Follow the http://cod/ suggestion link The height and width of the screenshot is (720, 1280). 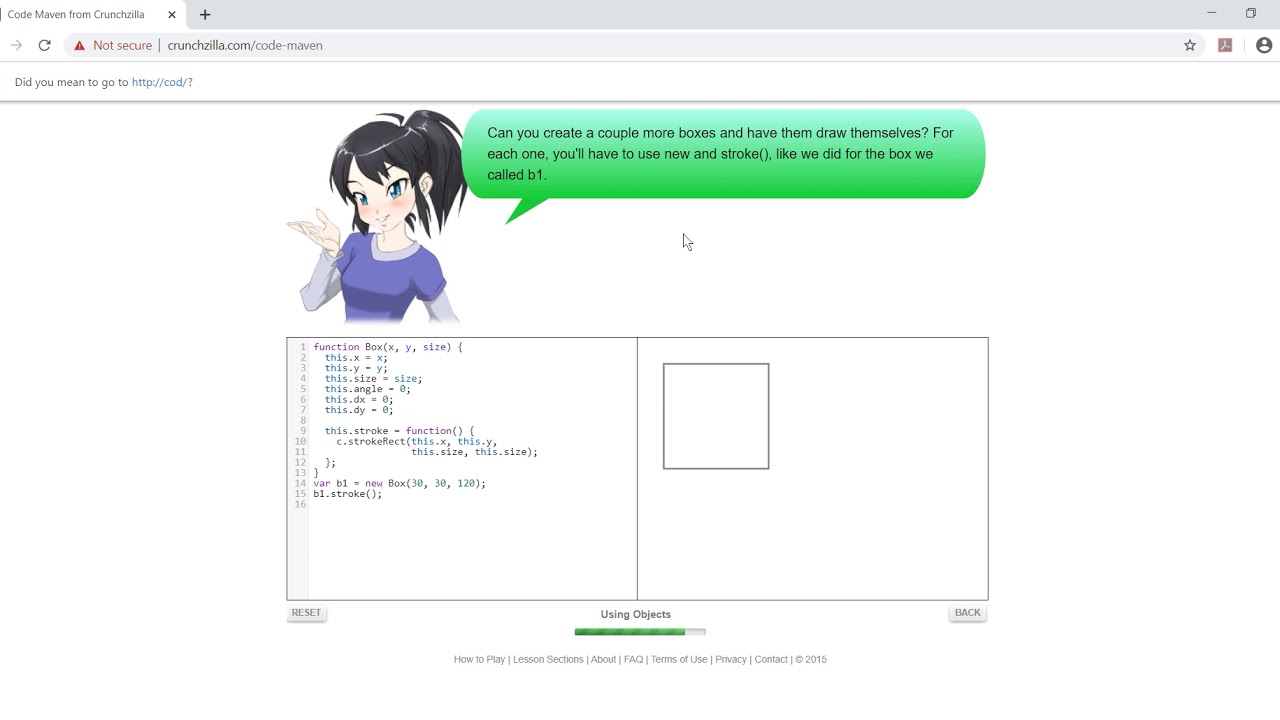coord(159,82)
